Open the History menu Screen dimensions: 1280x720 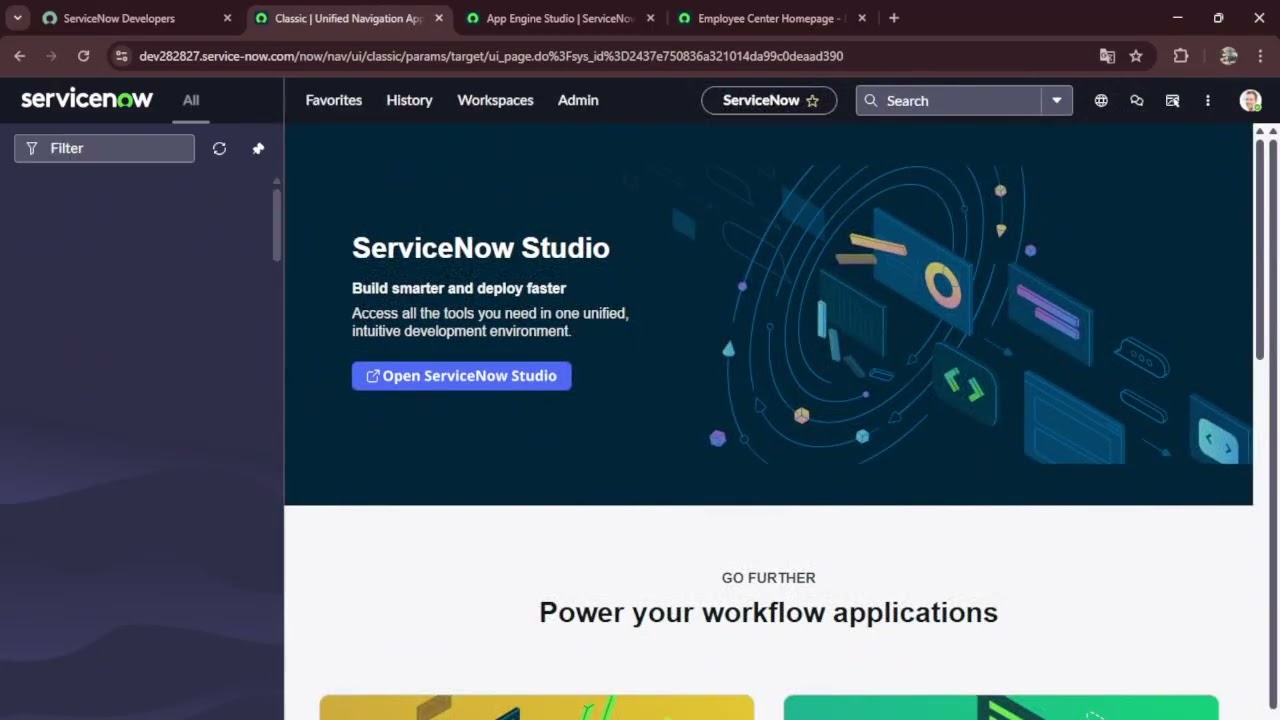point(410,100)
